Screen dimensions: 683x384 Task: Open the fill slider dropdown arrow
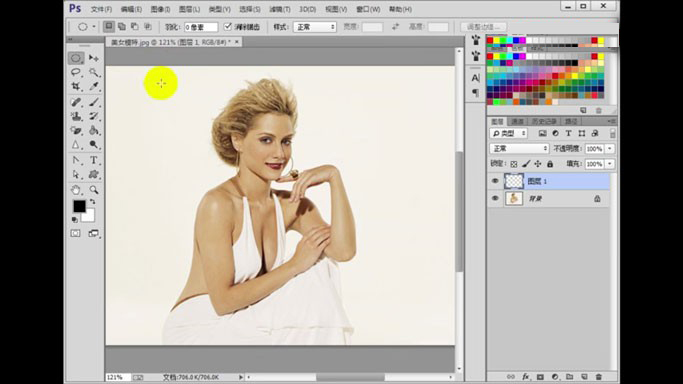tap(610, 164)
